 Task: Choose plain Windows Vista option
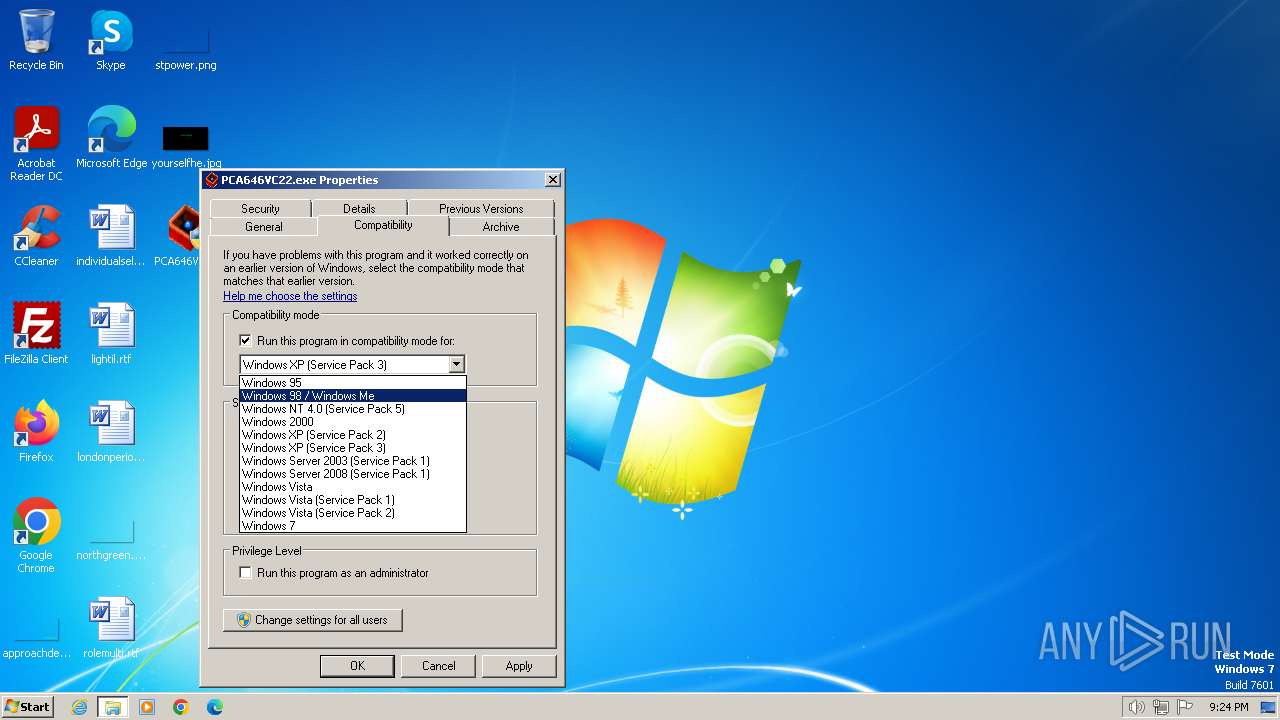pyautogui.click(x=353, y=487)
